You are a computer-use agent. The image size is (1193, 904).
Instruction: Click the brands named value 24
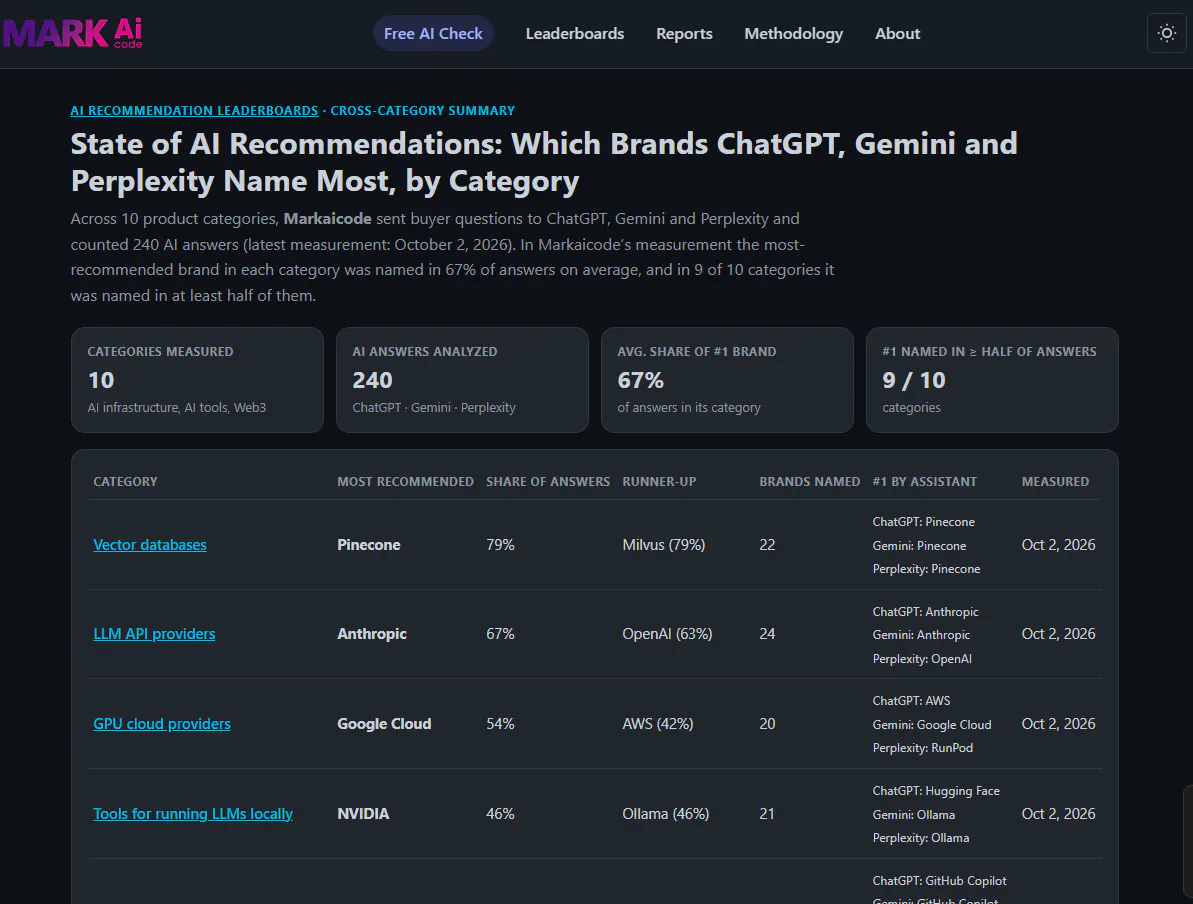(x=767, y=634)
